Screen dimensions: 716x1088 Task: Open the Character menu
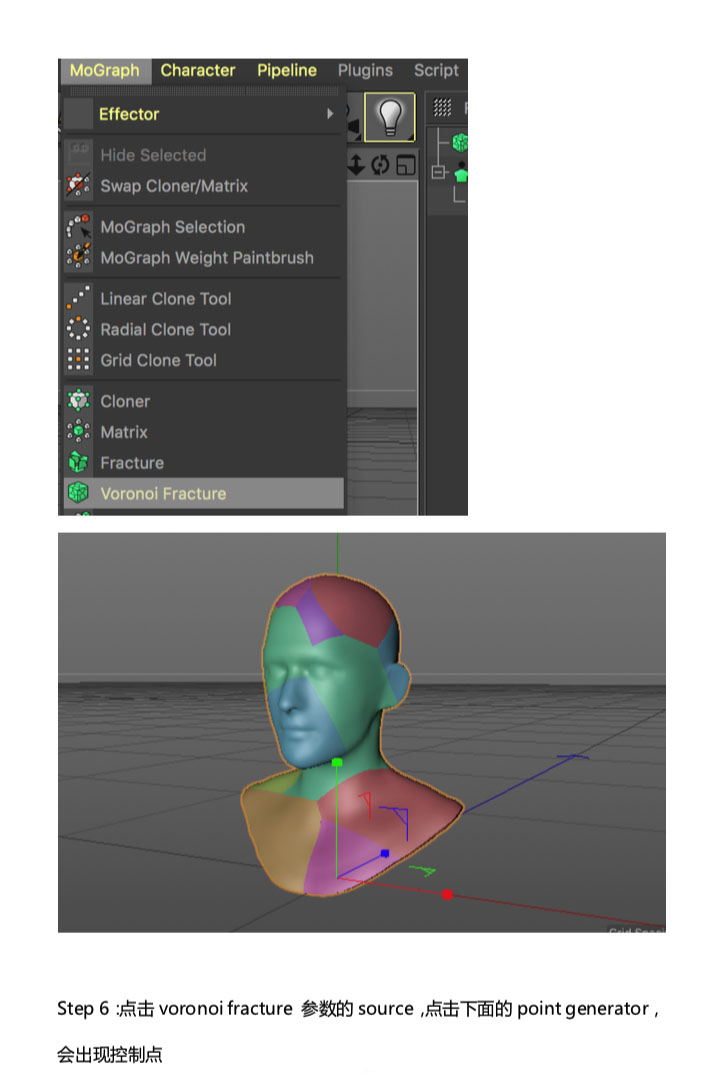pyautogui.click(x=198, y=70)
